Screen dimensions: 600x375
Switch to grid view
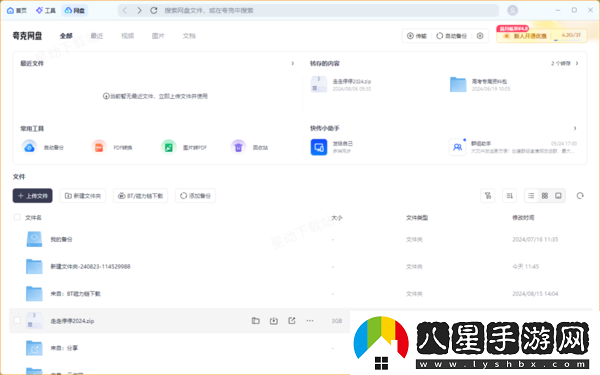[x=545, y=196]
